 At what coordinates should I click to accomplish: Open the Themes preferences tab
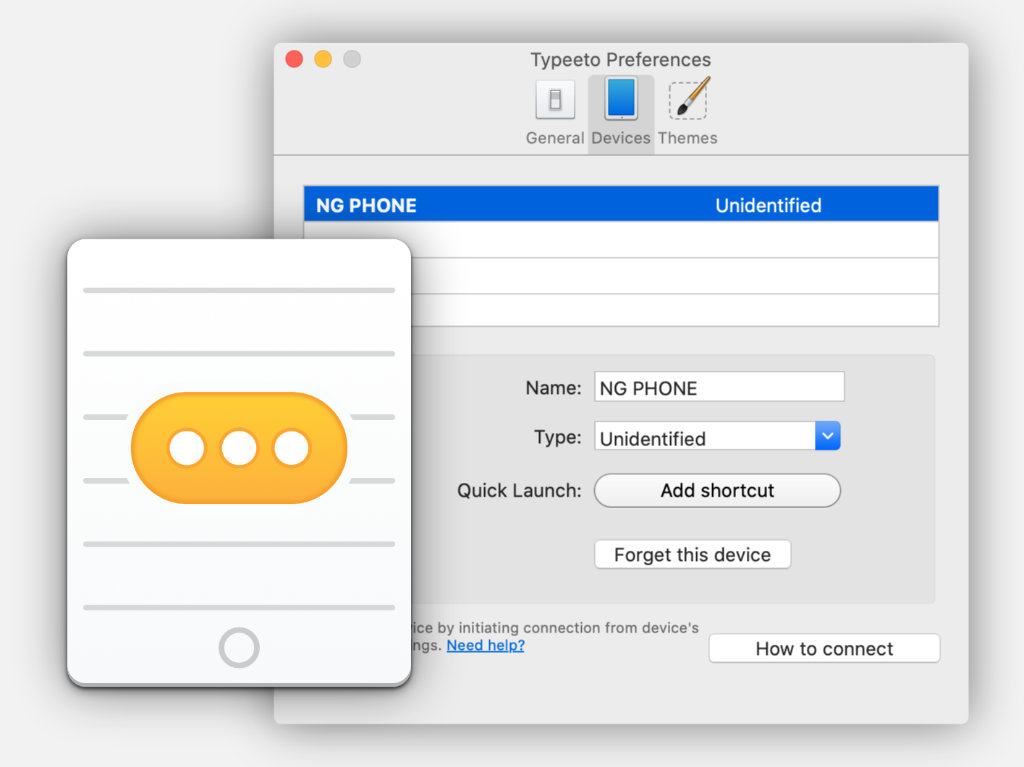[688, 113]
